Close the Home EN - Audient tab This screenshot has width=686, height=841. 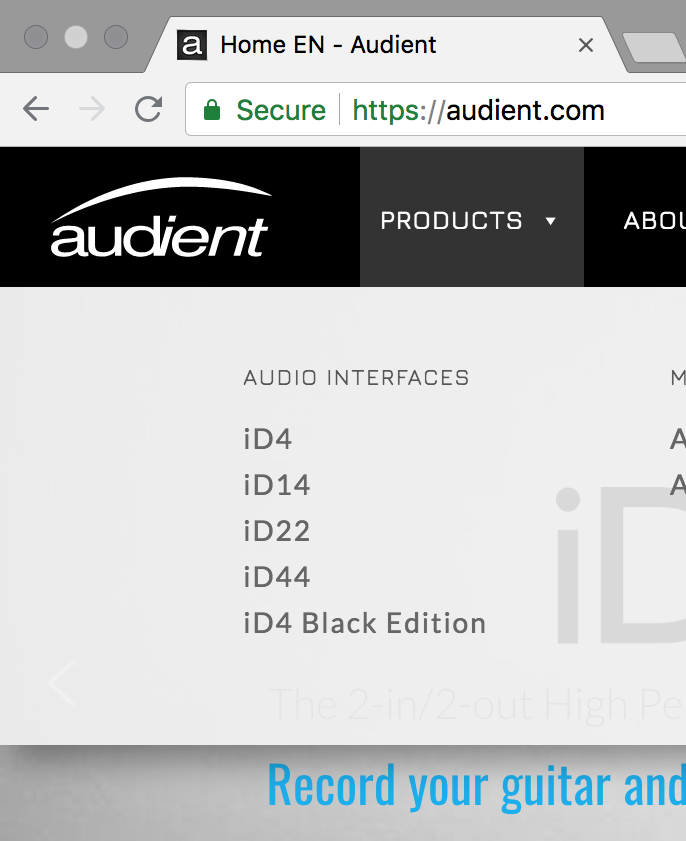coord(586,45)
